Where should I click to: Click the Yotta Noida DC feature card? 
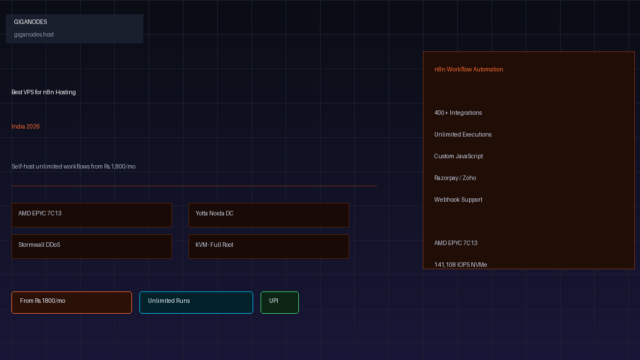point(269,215)
